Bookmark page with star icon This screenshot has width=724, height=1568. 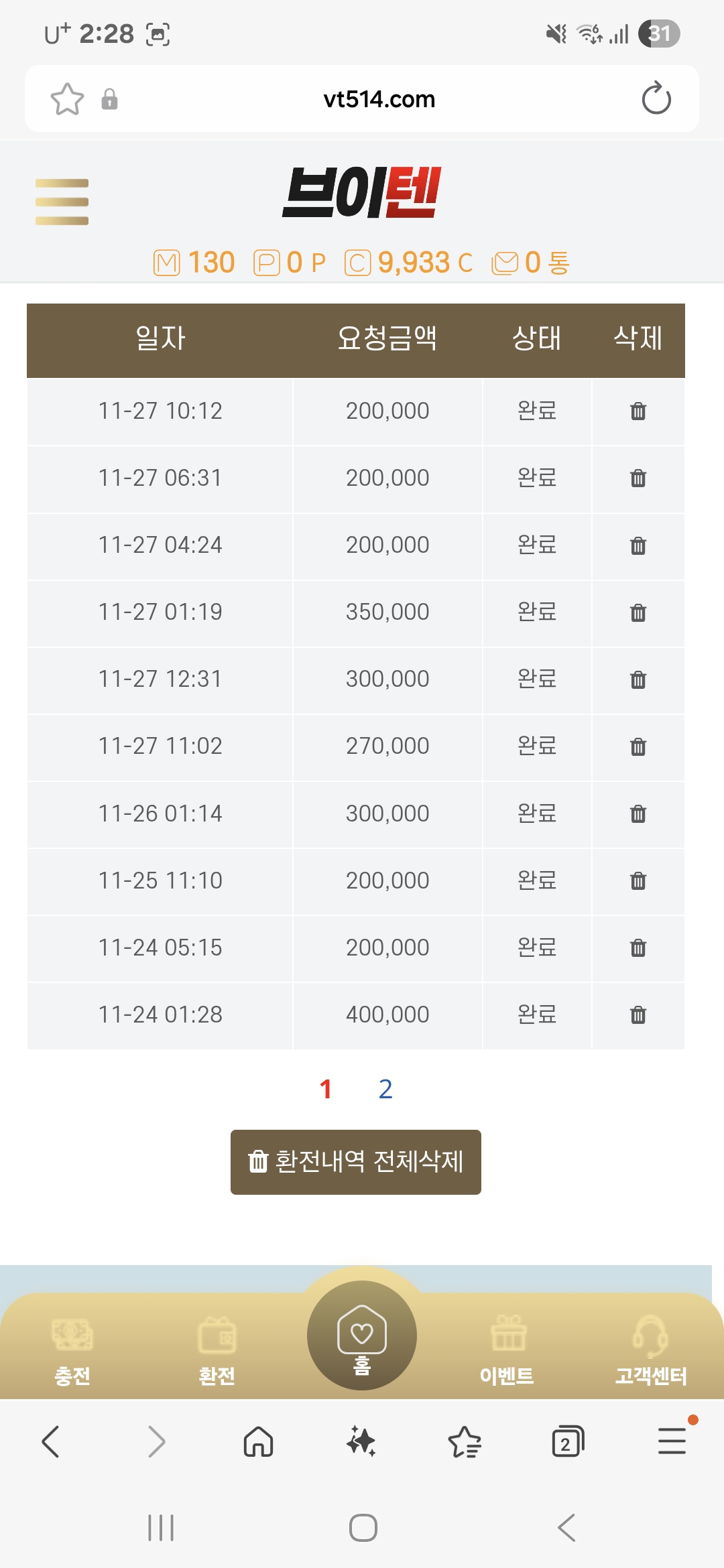click(x=67, y=99)
